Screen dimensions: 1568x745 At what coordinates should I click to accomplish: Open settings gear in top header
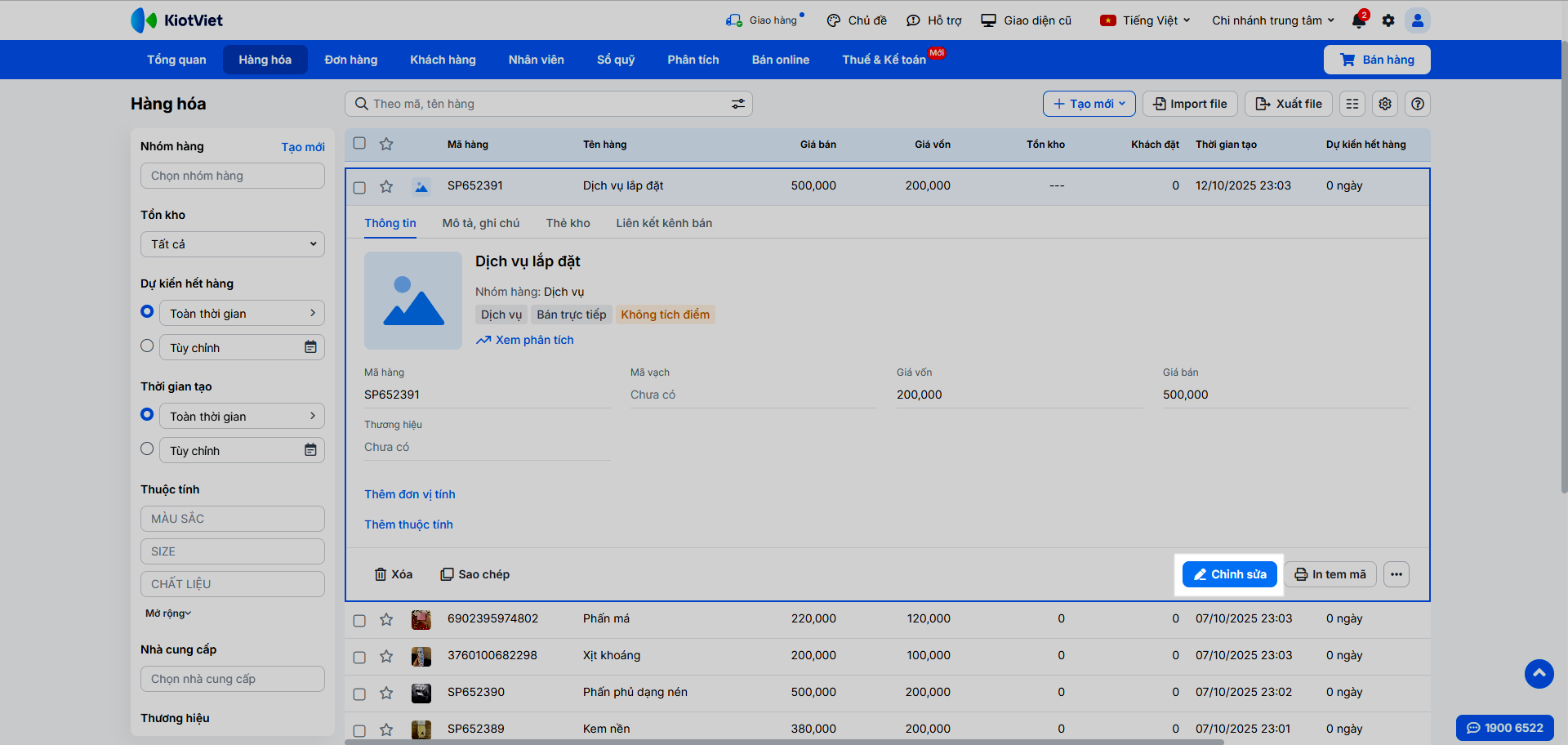[x=1388, y=20]
